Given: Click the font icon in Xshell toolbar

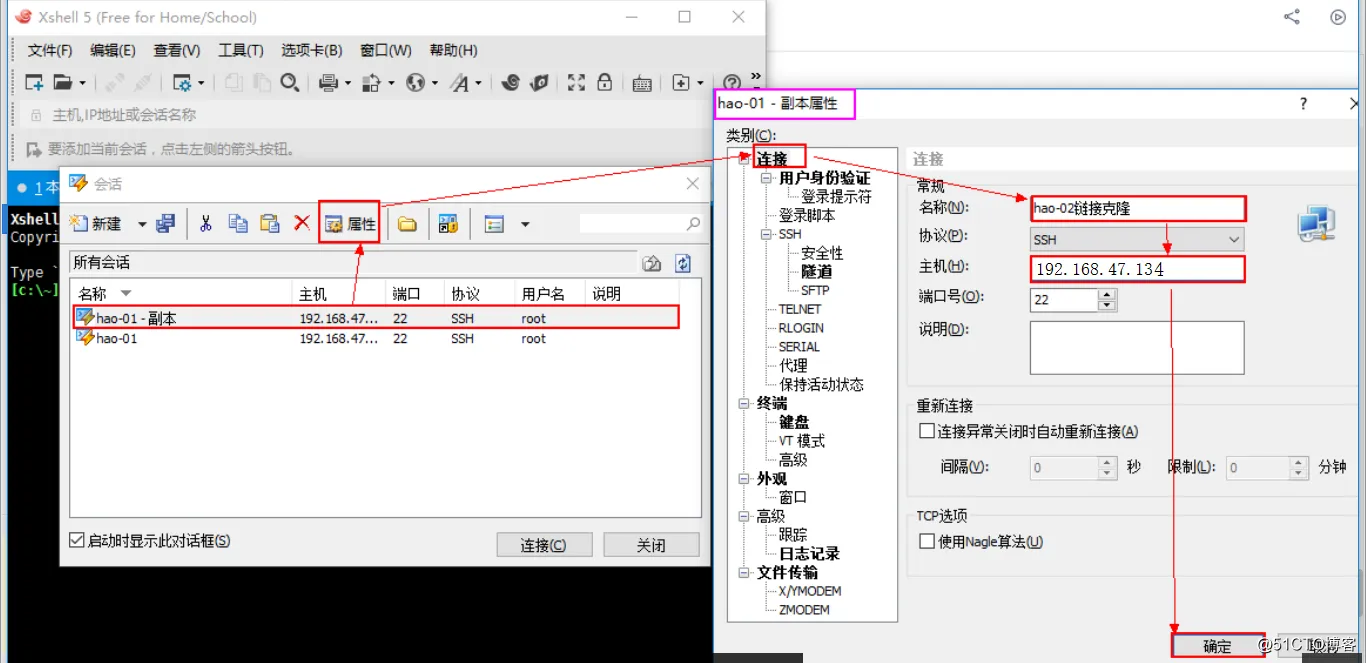Looking at the screenshot, I should point(460,83).
